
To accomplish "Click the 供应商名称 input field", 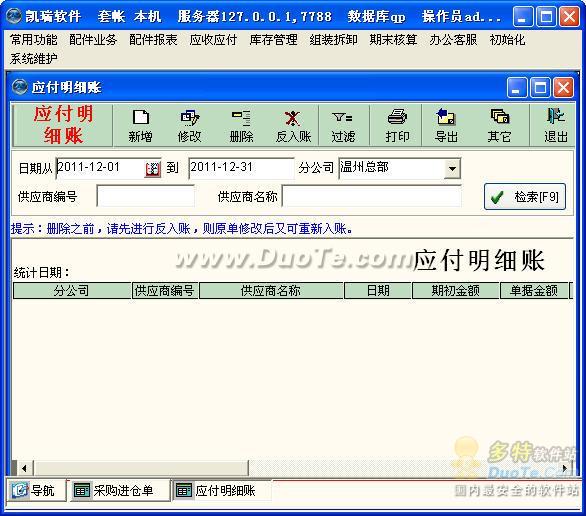I will [x=371, y=196].
